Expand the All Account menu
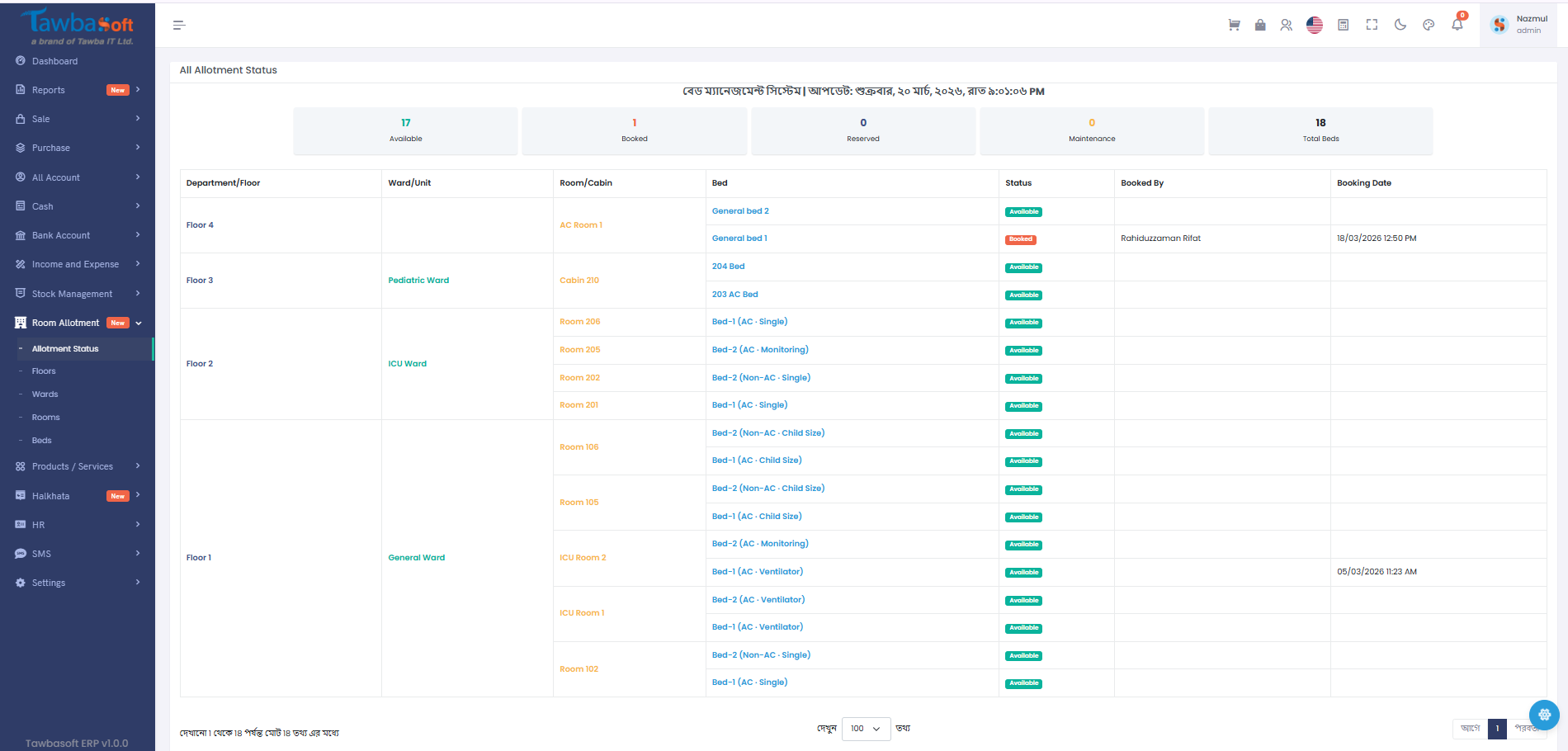This screenshot has height=751, width=1568. 78,177
